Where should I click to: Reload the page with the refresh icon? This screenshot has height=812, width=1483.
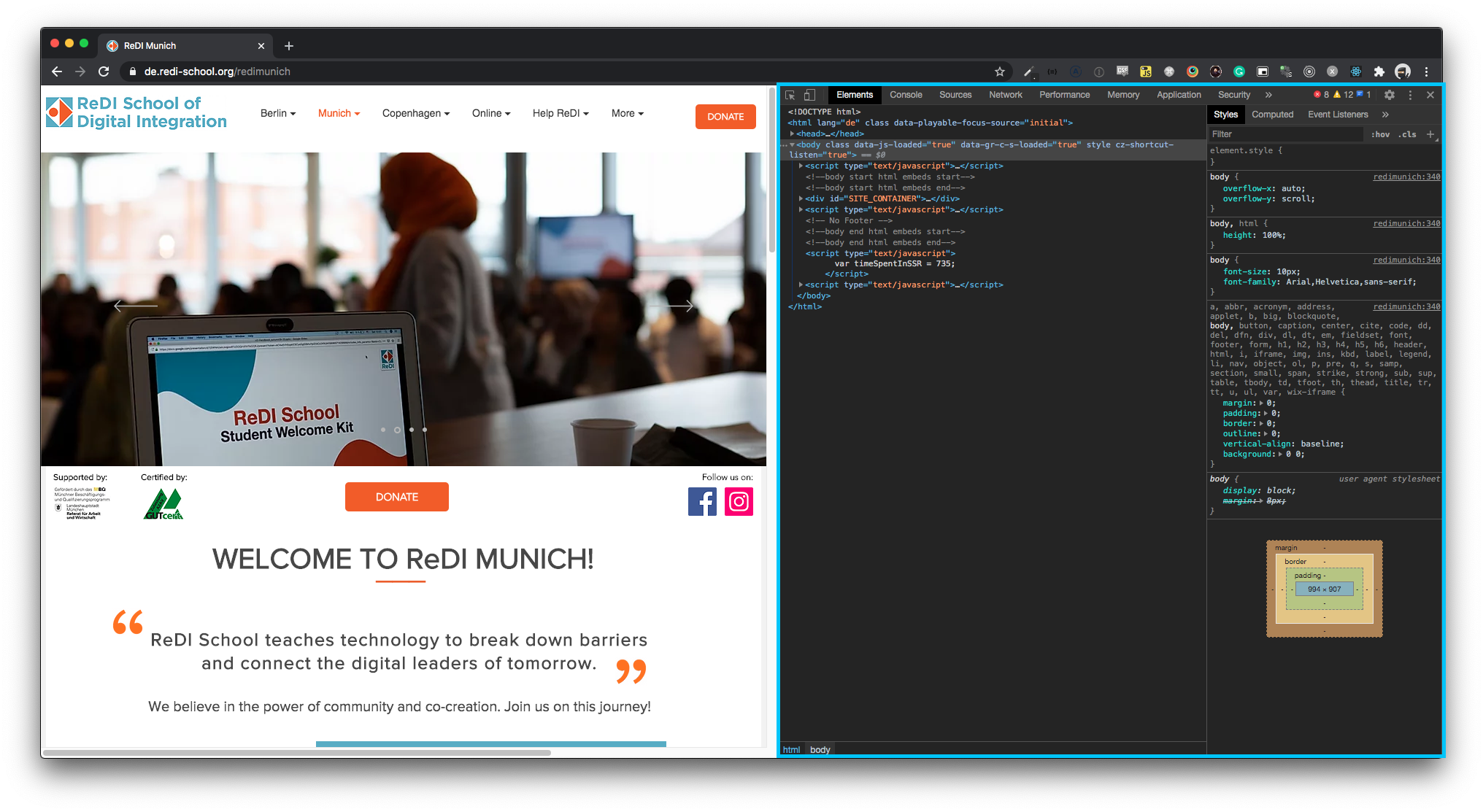pos(104,71)
